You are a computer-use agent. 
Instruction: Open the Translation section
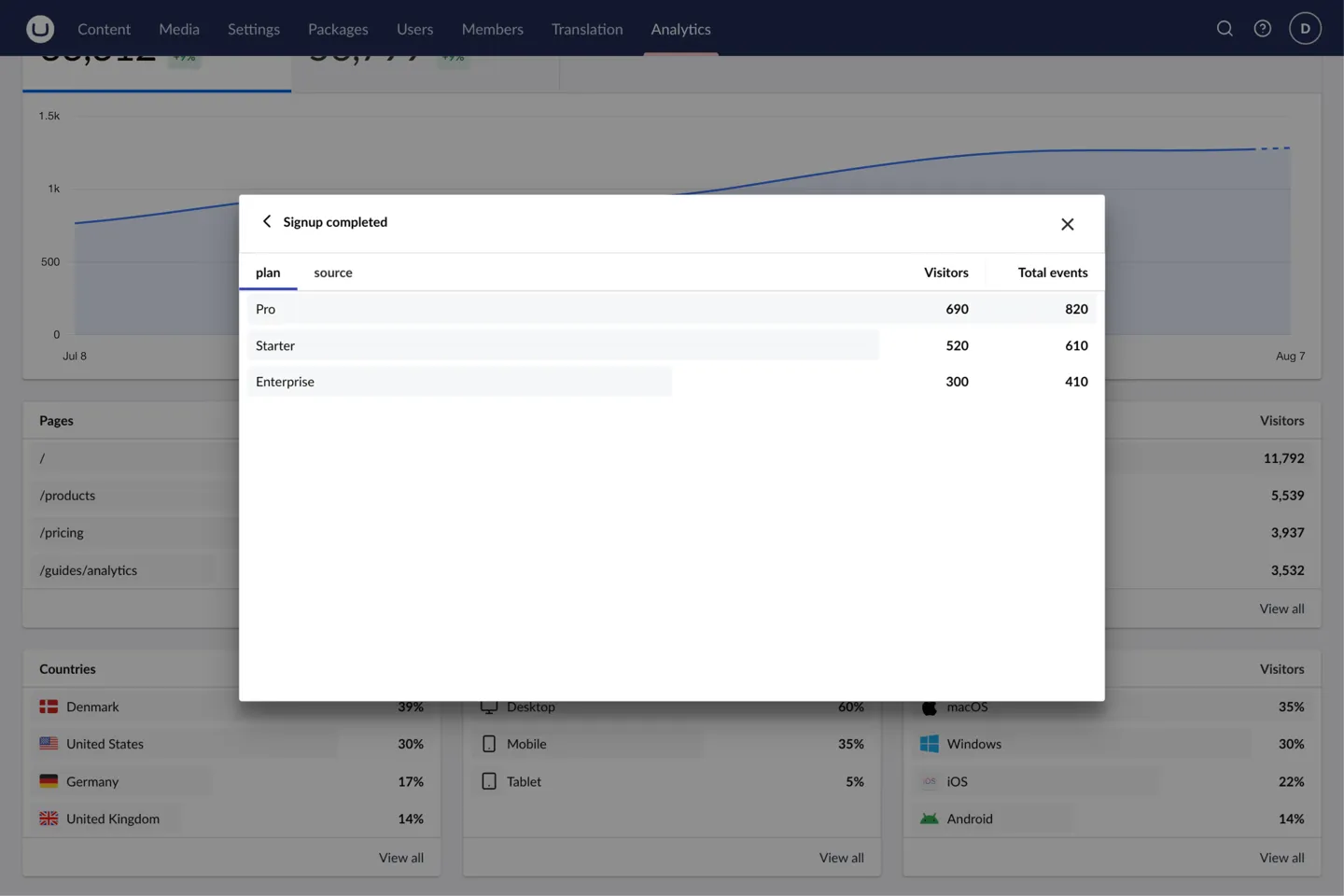(x=587, y=29)
